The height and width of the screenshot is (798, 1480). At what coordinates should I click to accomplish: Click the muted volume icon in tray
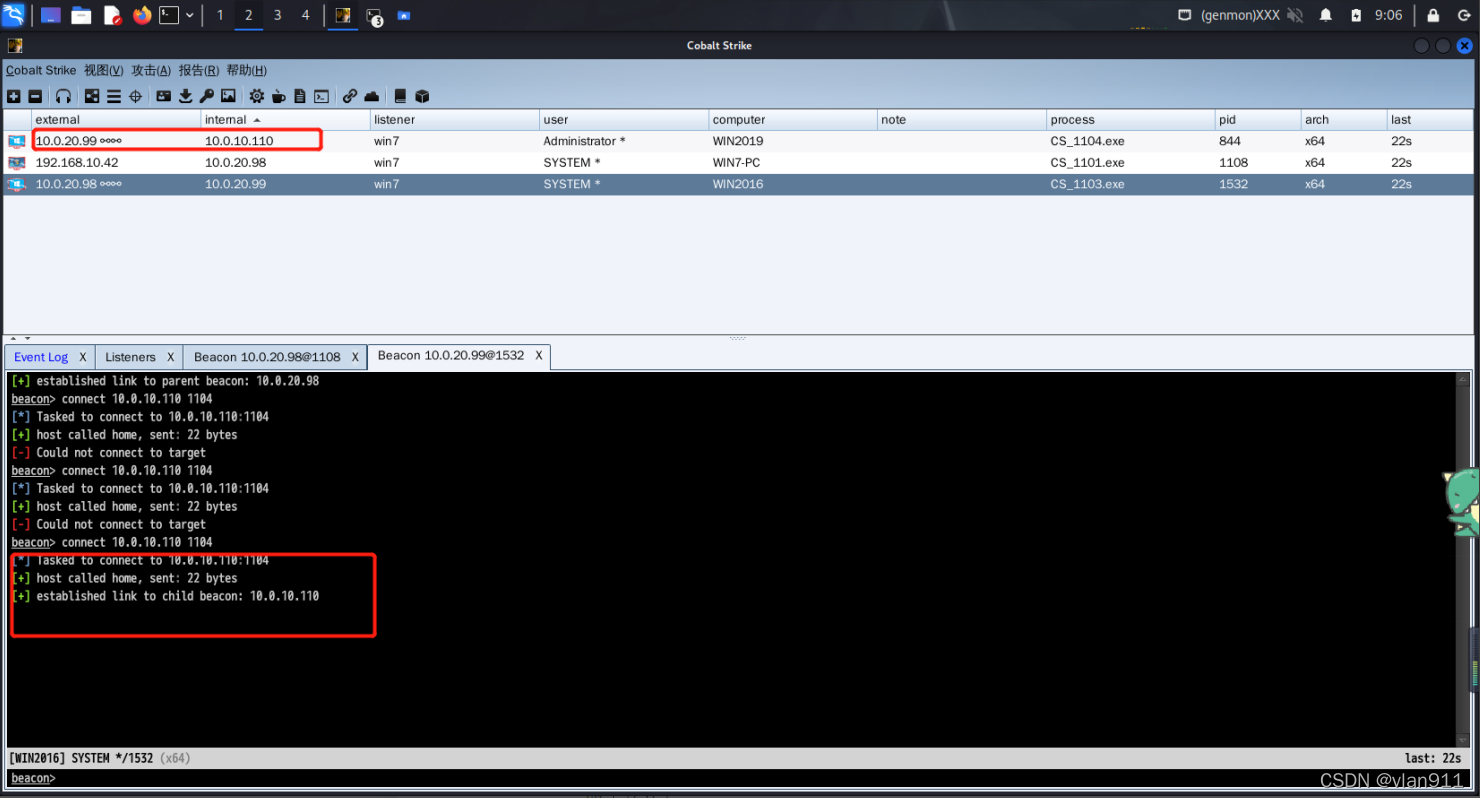point(1295,15)
